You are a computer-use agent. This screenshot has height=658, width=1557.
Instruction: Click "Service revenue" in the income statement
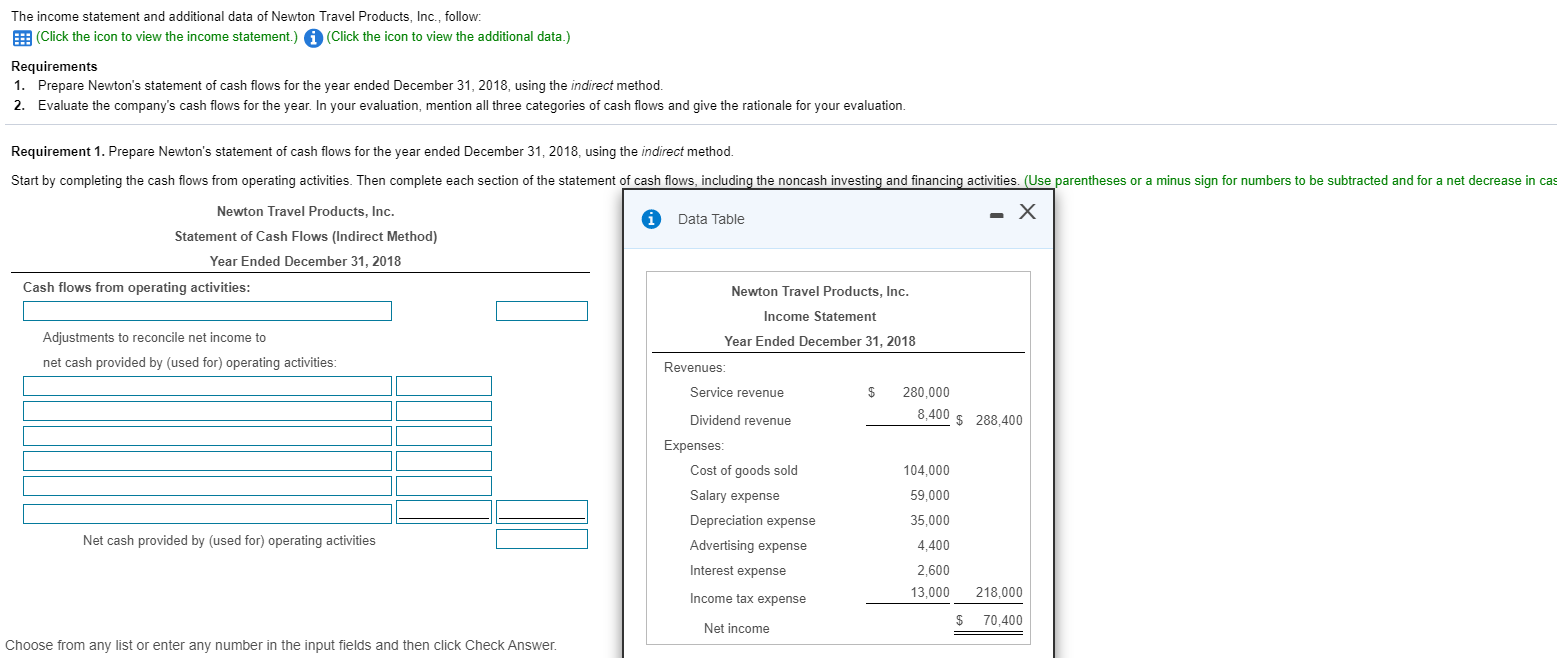point(737,393)
